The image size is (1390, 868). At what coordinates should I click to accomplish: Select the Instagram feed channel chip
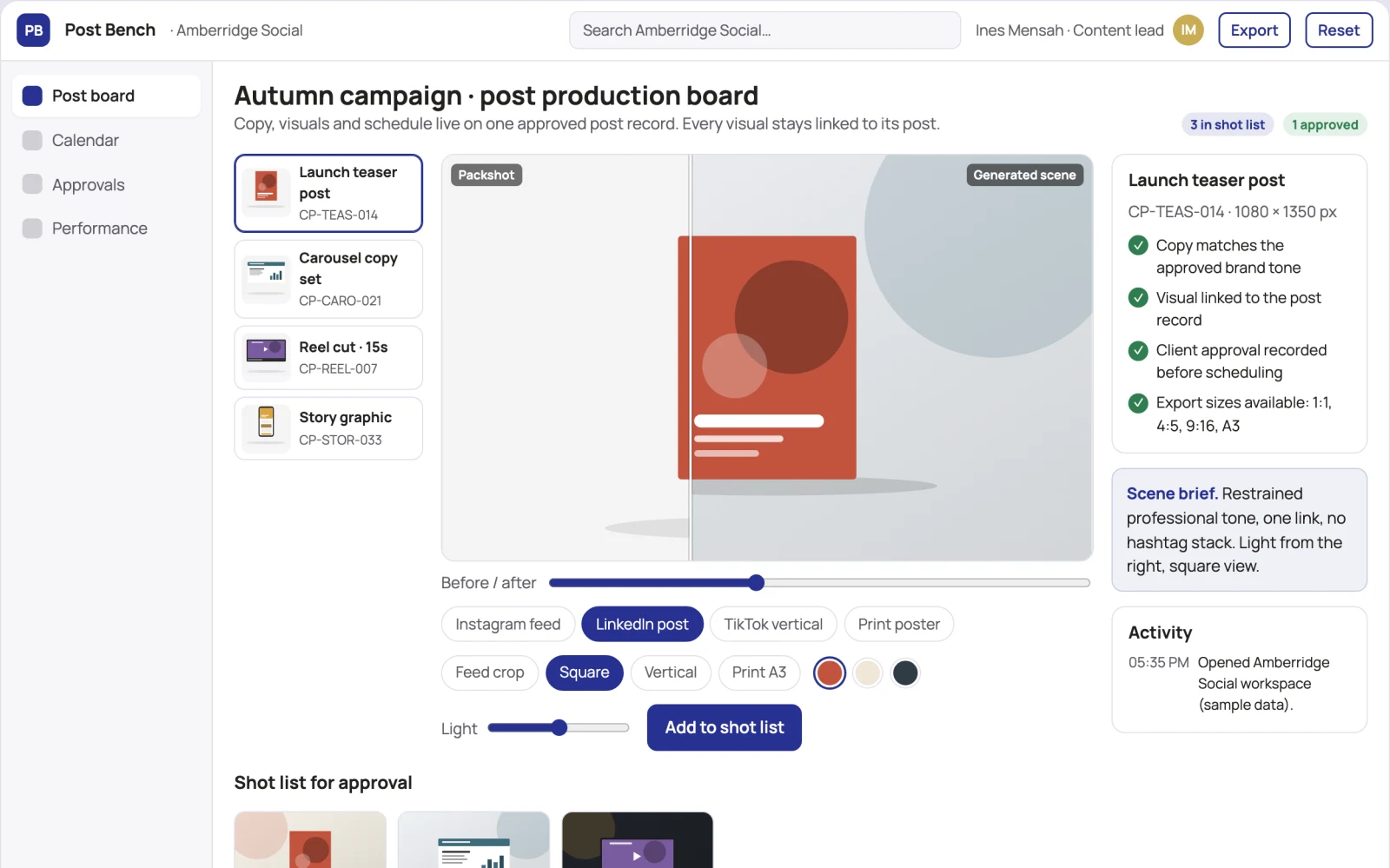508,624
